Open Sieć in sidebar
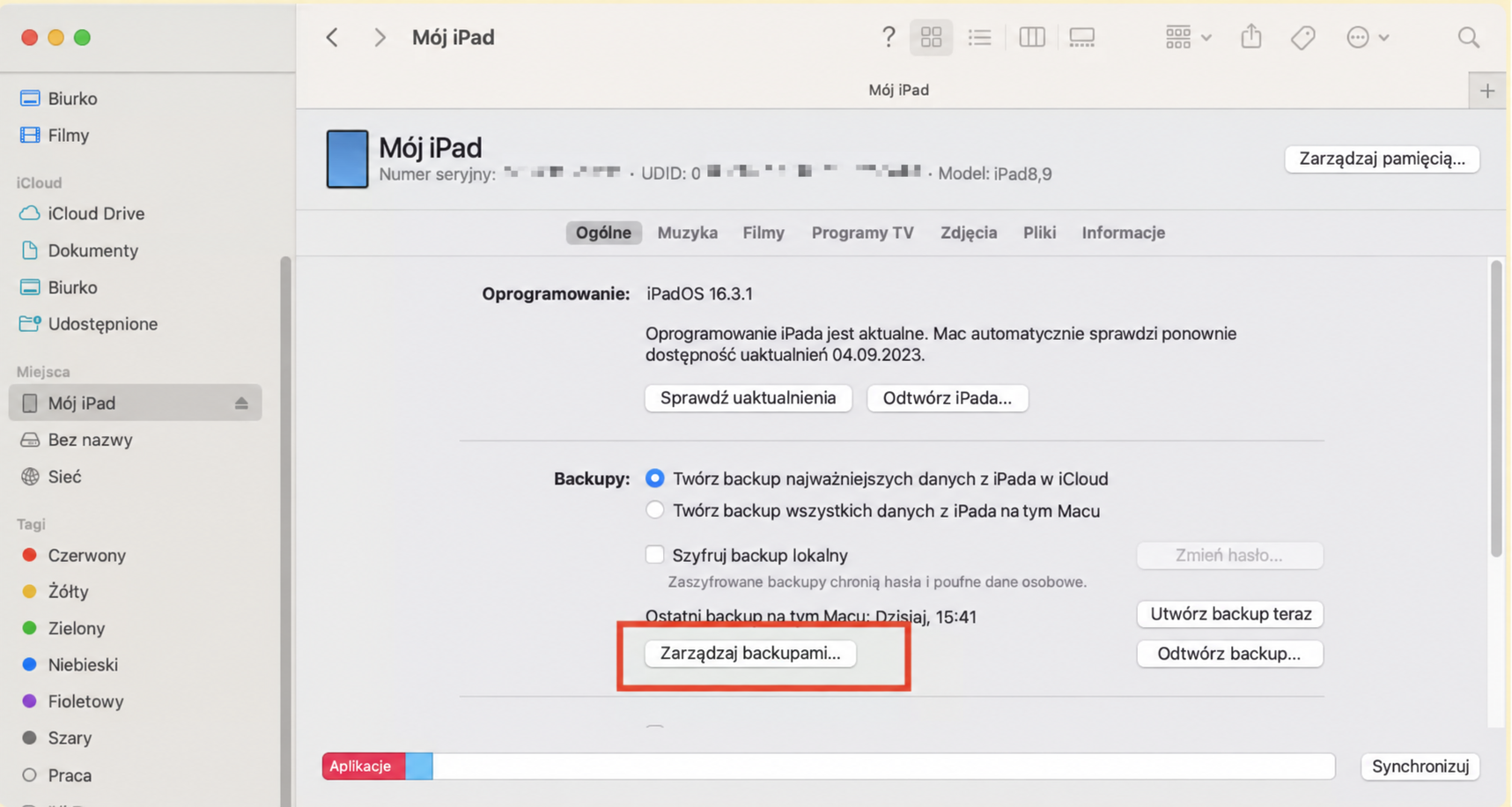1512x807 pixels. click(51, 477)
